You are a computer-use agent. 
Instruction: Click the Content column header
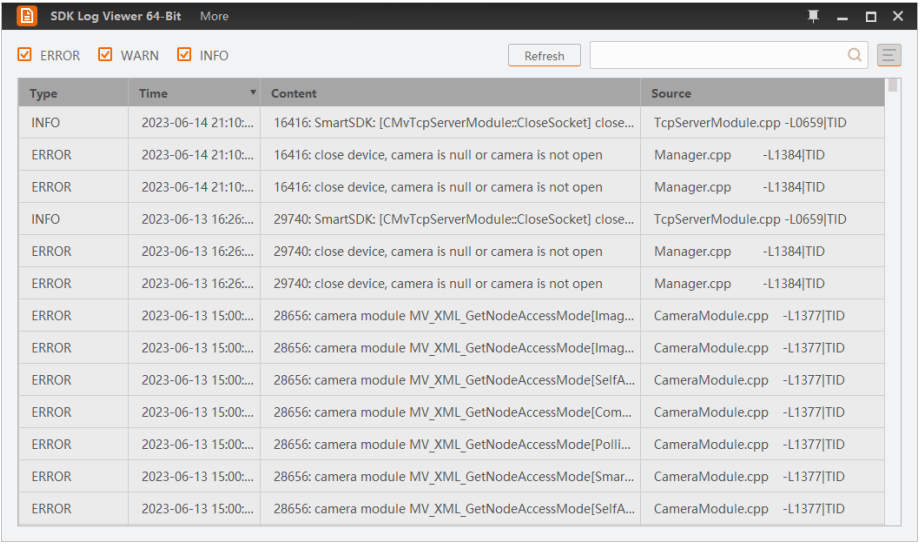point(451,93)
